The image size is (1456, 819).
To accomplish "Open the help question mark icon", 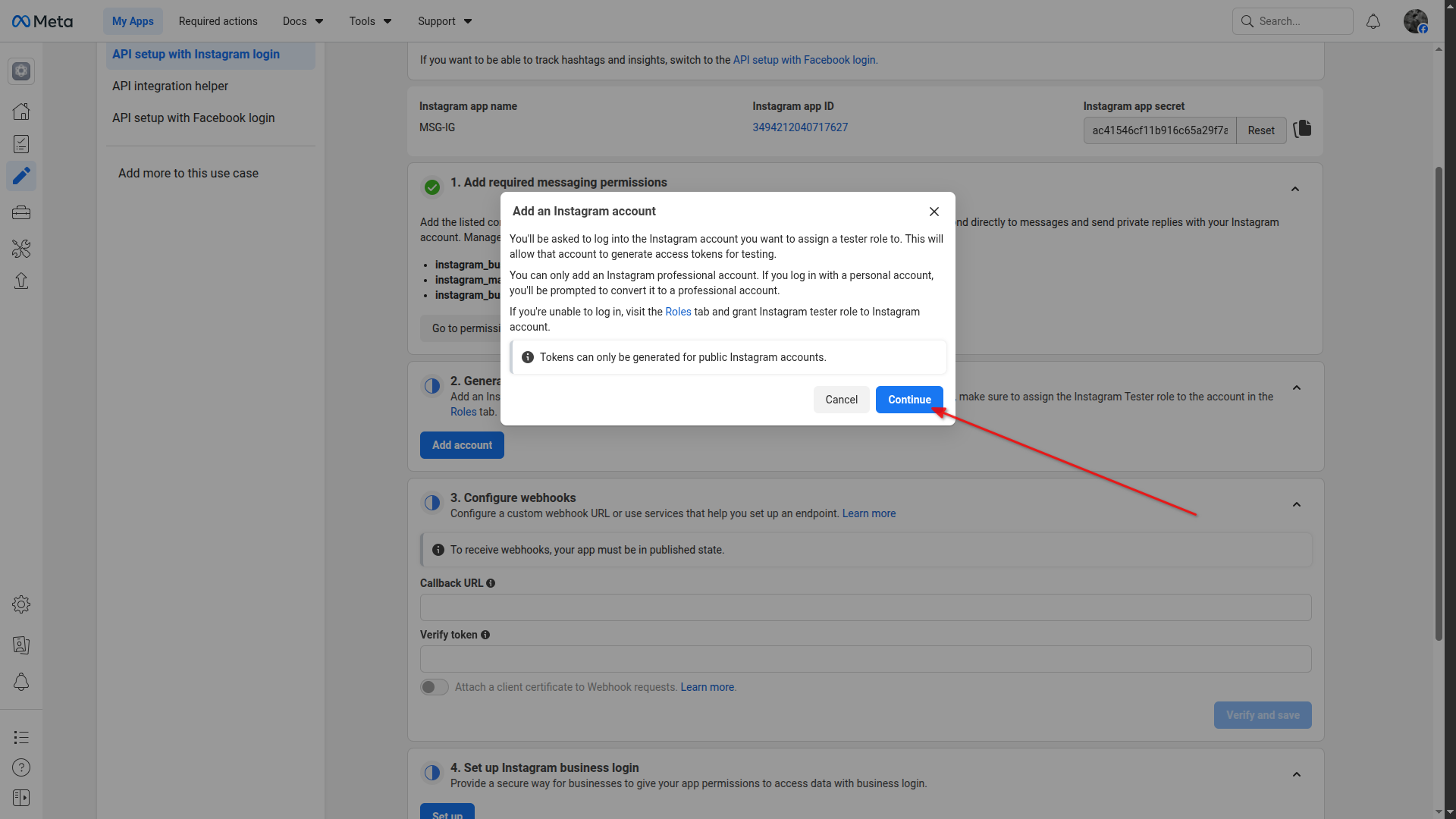I will tap(21, 767).
